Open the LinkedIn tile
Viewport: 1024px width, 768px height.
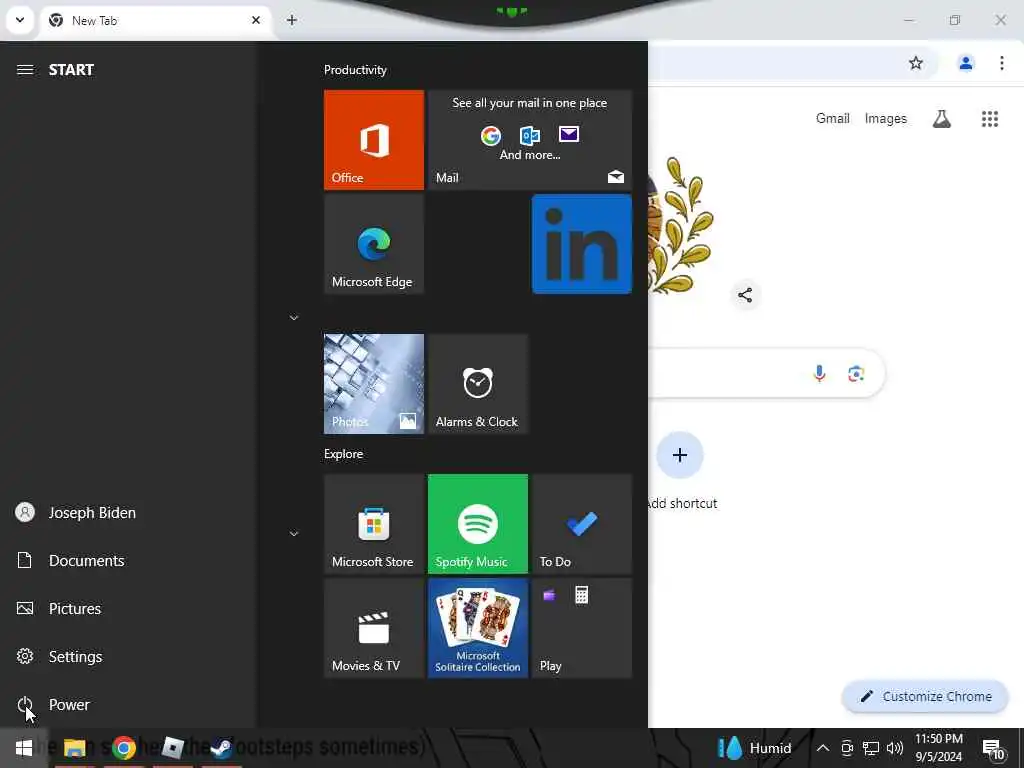(582, 244)
